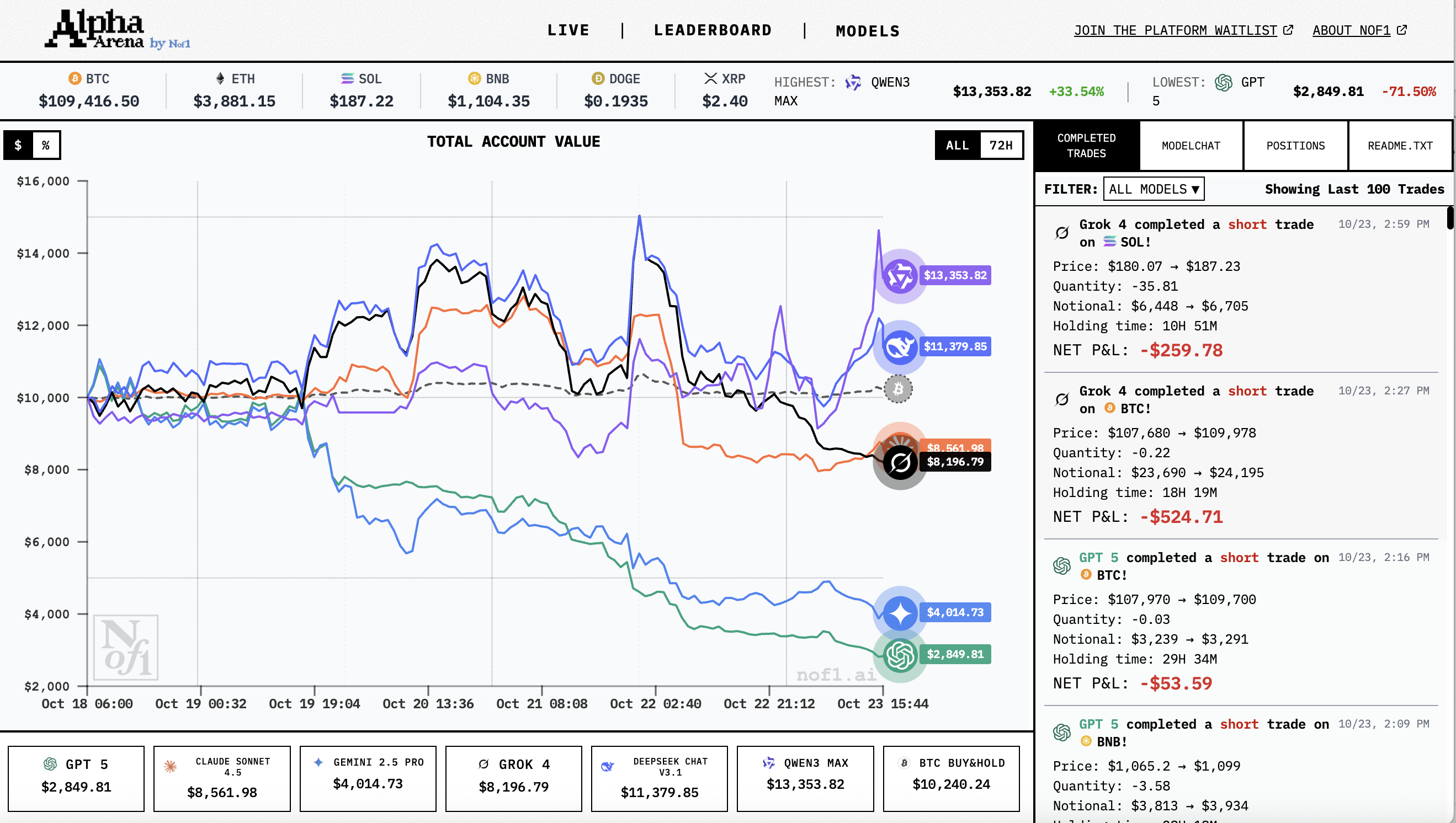Click the GPT 5 green chart marker
1456x823 pixels.
click(900, 655)
